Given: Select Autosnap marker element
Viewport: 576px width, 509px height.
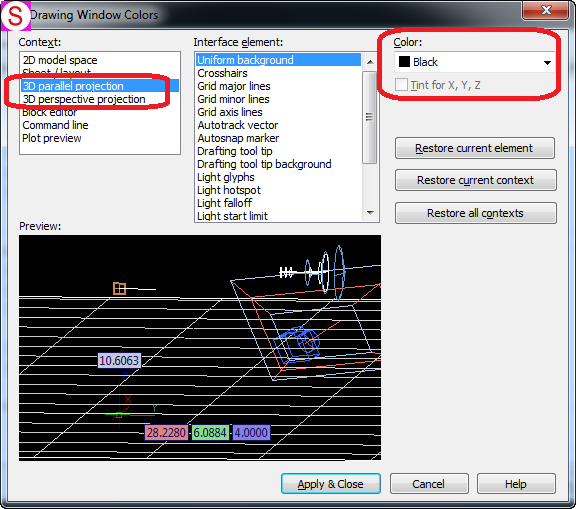Looking at the screenshot, I should 278,138.
